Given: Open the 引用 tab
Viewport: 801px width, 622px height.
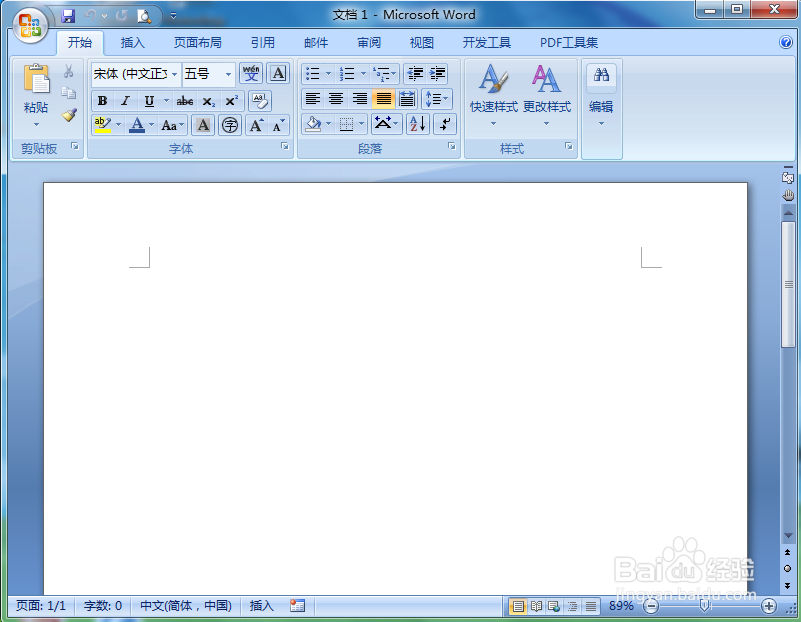Looking at the screenshot, I should (263, 42).
